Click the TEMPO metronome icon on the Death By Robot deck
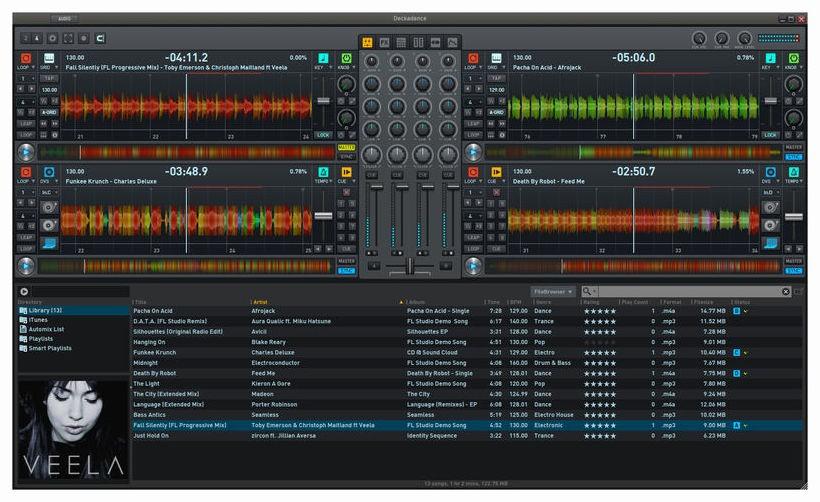 pyautogui.click(x=793, y=172)
